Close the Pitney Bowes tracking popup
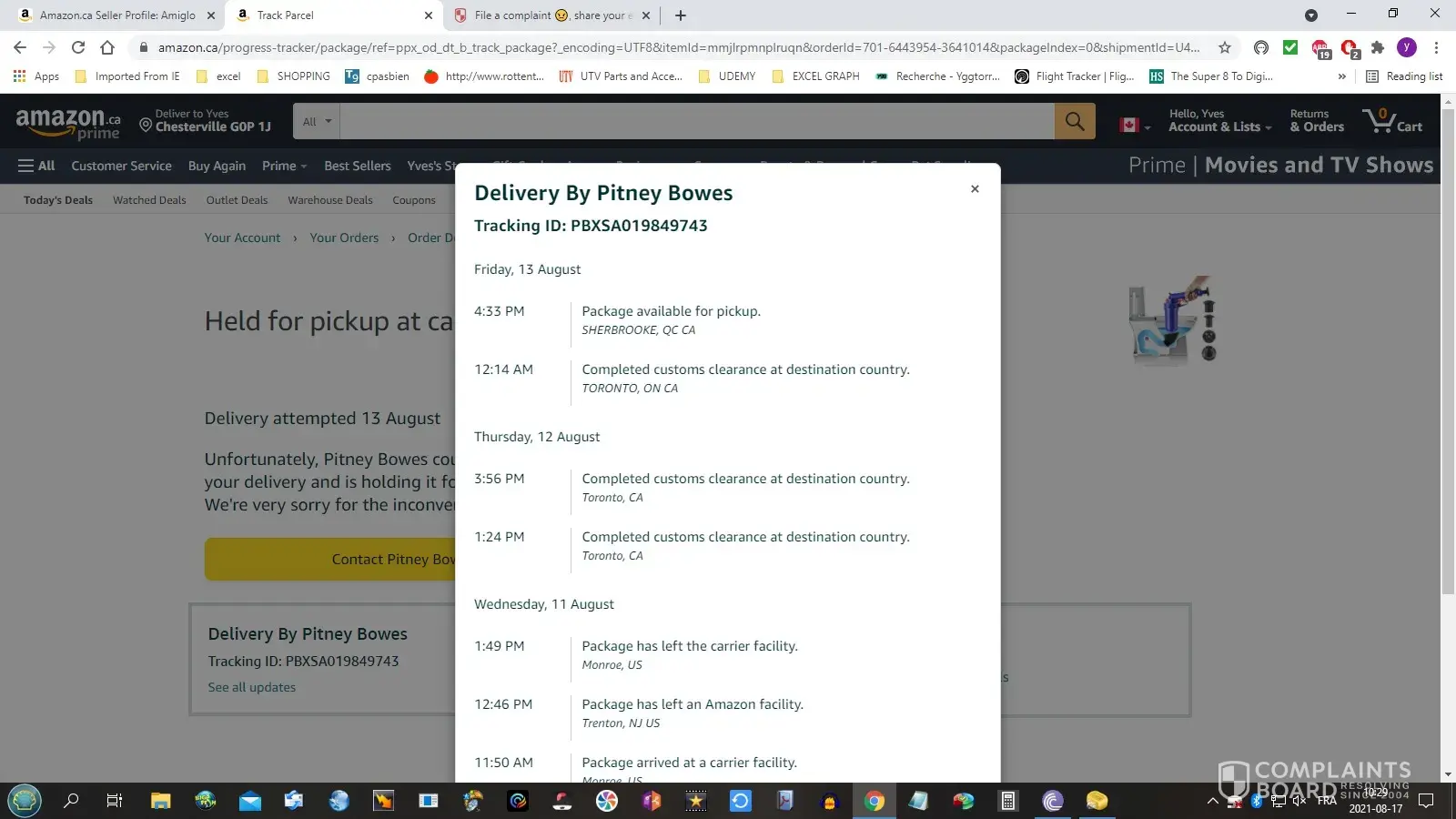Image resolution: width=1456 pixels, height=819 pixels. (x=975, y=189)
